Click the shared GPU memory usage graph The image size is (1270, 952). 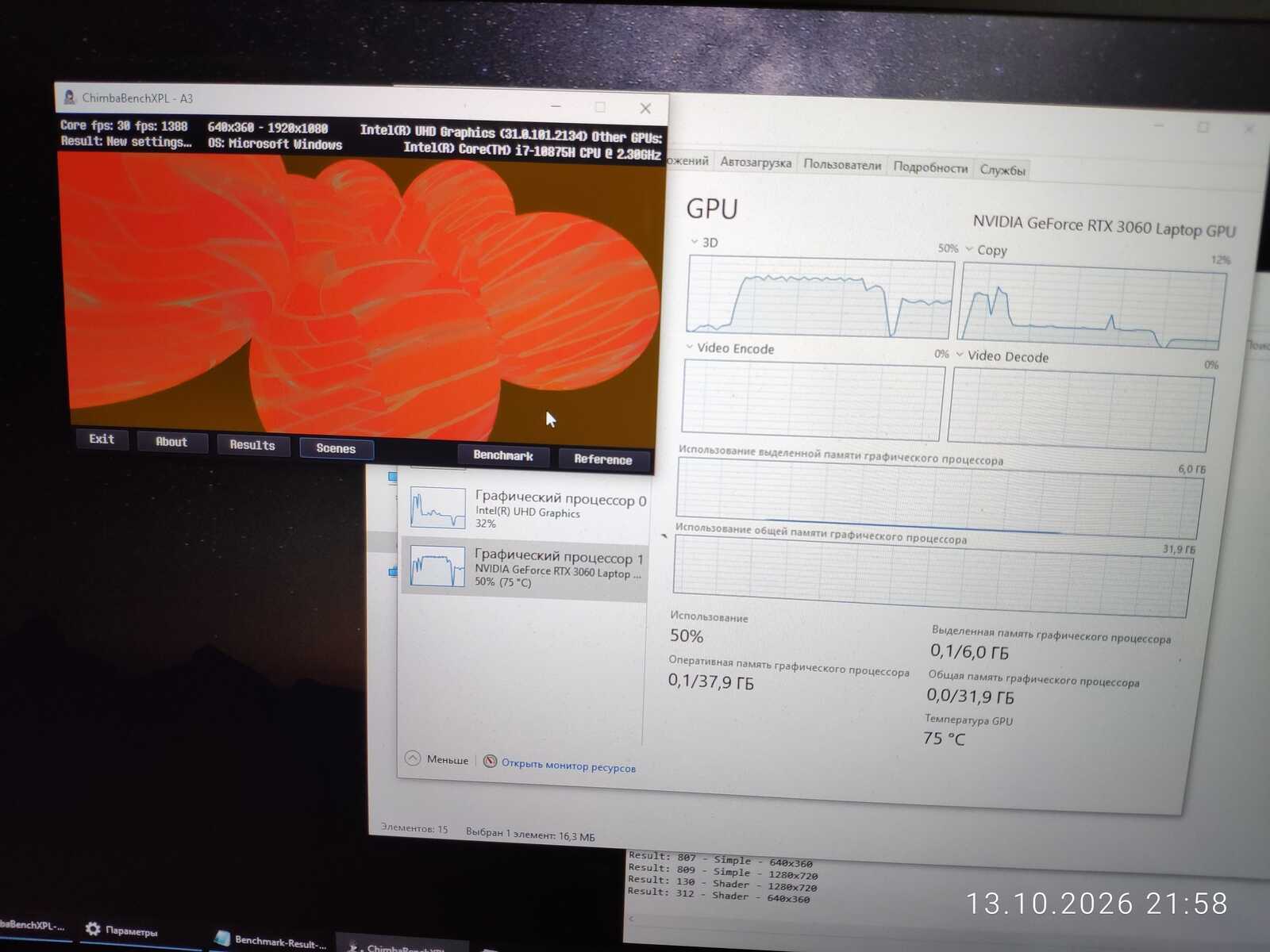click(x=932, y=576)
